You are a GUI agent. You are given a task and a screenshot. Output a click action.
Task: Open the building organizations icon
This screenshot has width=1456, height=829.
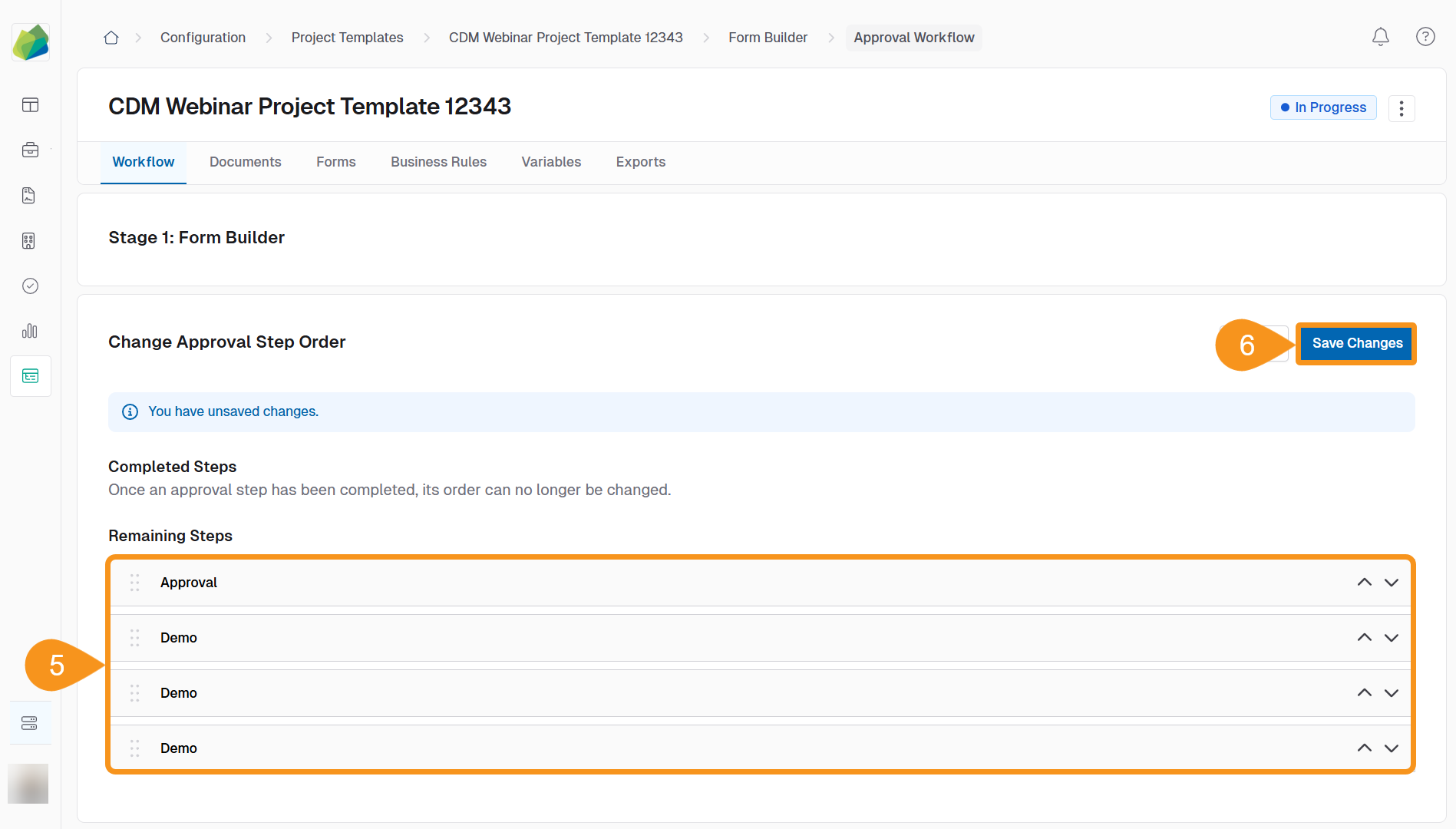tap(28, 240)
